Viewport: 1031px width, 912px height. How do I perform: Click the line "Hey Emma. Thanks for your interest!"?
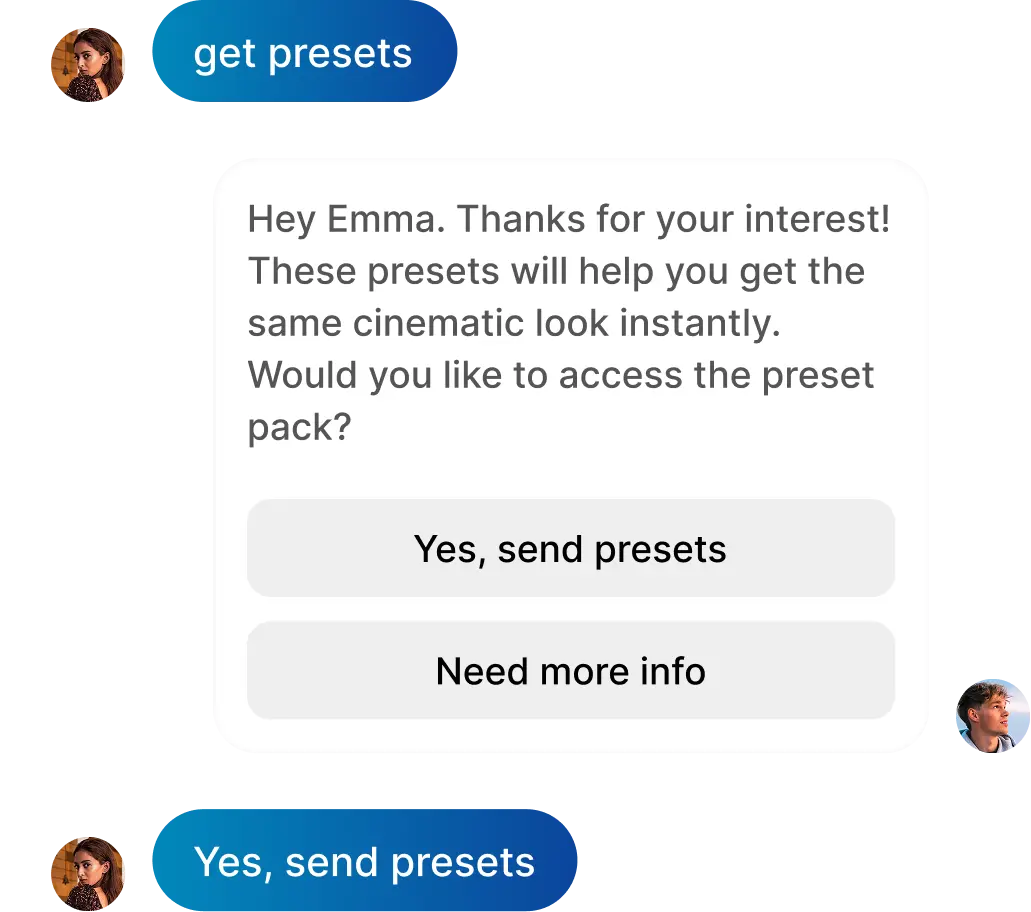click(568, 219)
